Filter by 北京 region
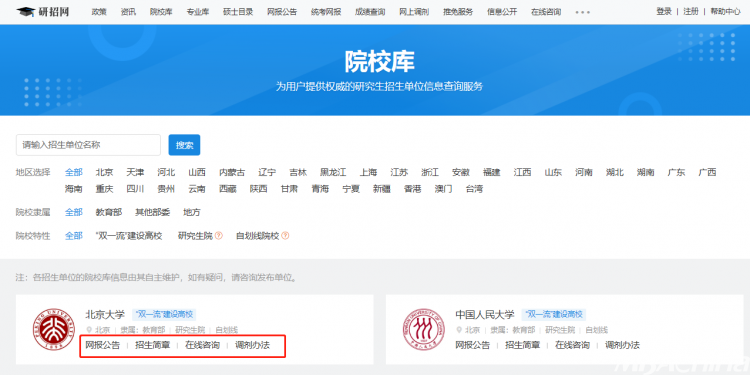This screenshot has height=375, width=750. tap(104, 172)
